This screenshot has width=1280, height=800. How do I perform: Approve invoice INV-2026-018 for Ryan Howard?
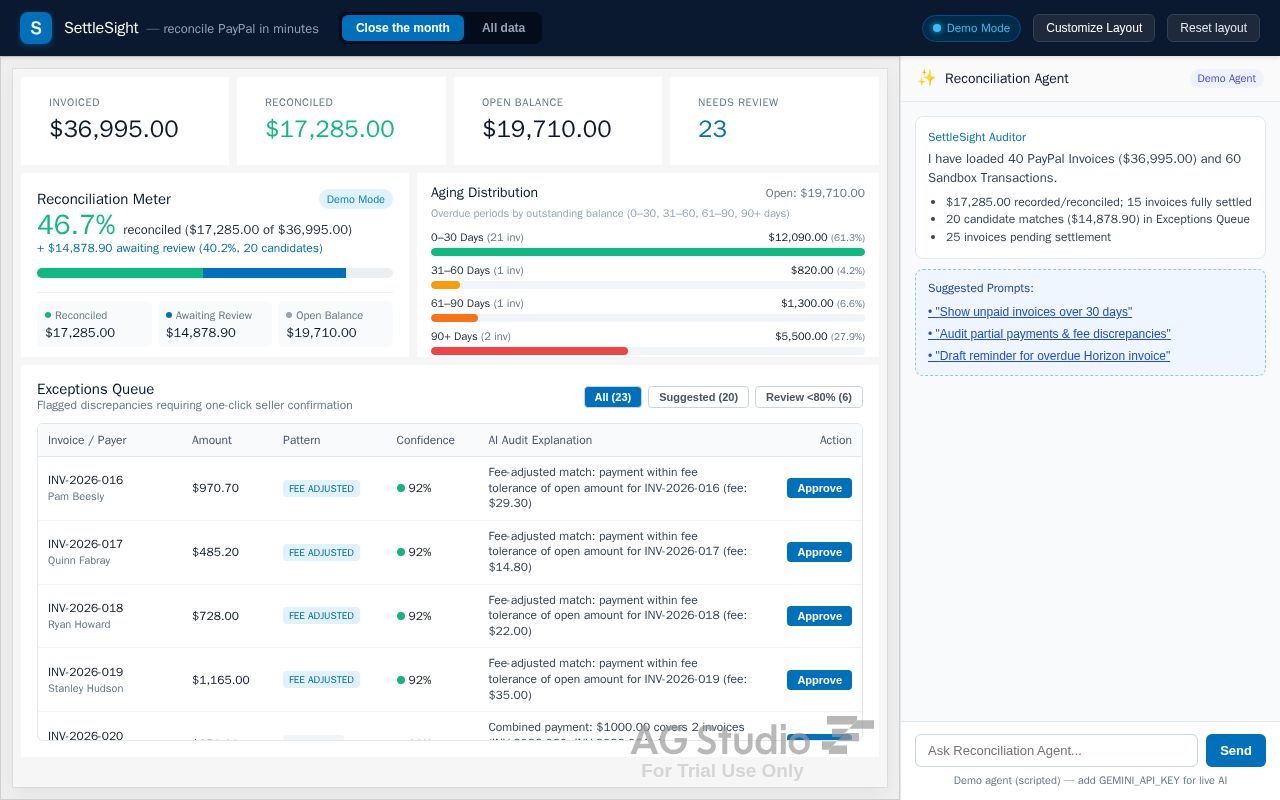pyautogui.click(x=819, y=616)
